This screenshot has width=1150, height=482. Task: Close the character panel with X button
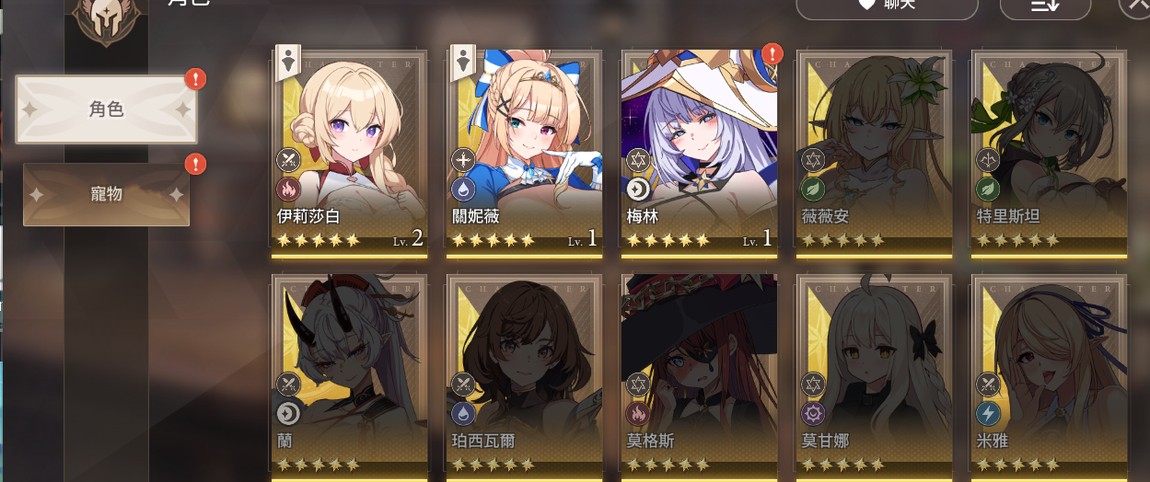coord(1135,5)
